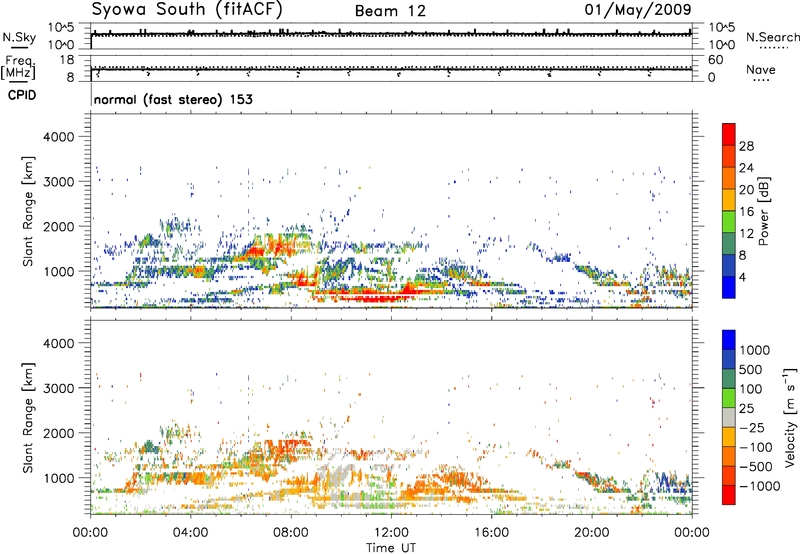Click the velocity scale value '-1000'
This screenshot has width=800, height=554.
(x=760, y=486)
